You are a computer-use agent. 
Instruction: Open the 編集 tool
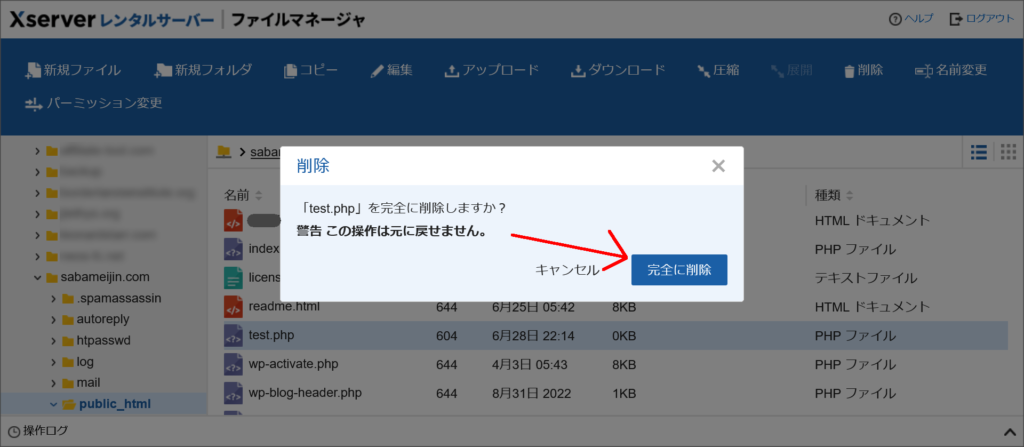[391, 71]
